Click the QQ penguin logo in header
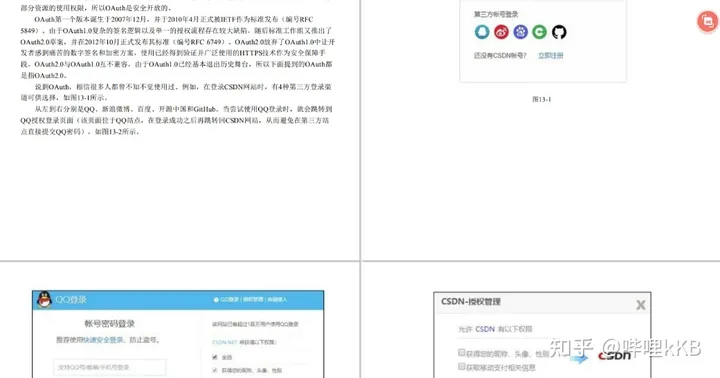Screen dimensions: 720x378 pyautogui.click(x=45, y=299)
